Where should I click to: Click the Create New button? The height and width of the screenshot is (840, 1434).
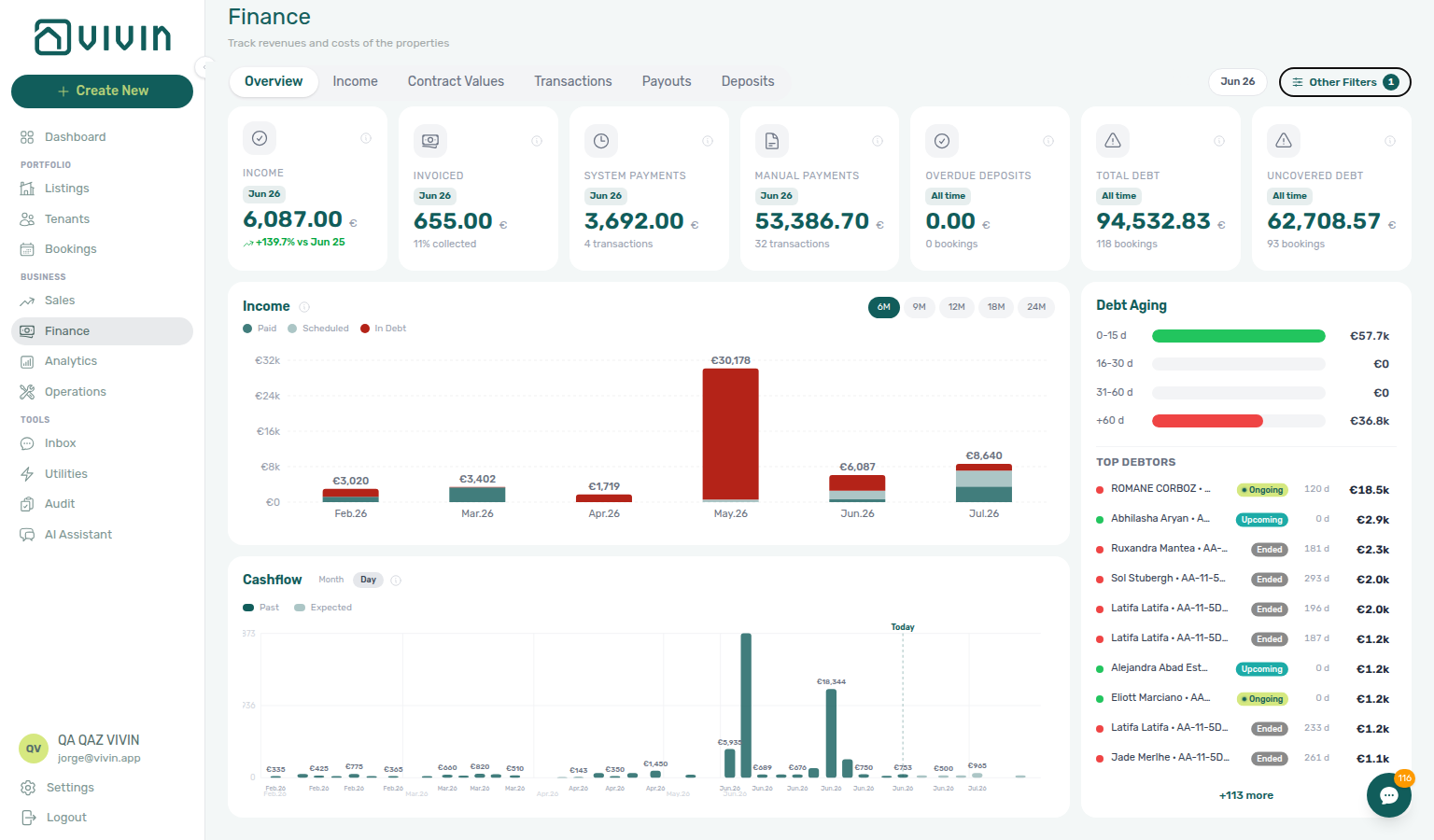coord(102,91)
